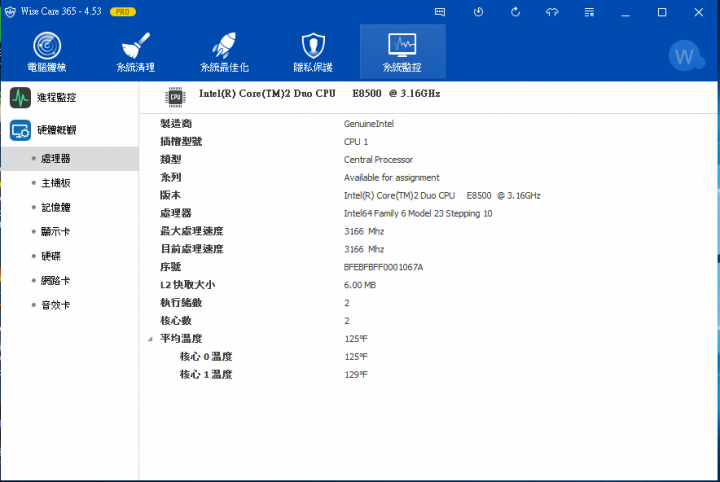720x482 pixels.
Task: Click the 最大處理速度 label
Action: coord(191,231)
